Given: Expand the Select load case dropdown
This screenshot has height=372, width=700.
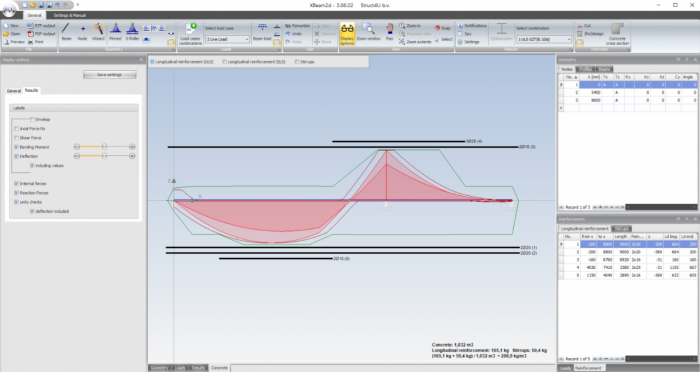Looking at the screenshot, I should point(227,39).
